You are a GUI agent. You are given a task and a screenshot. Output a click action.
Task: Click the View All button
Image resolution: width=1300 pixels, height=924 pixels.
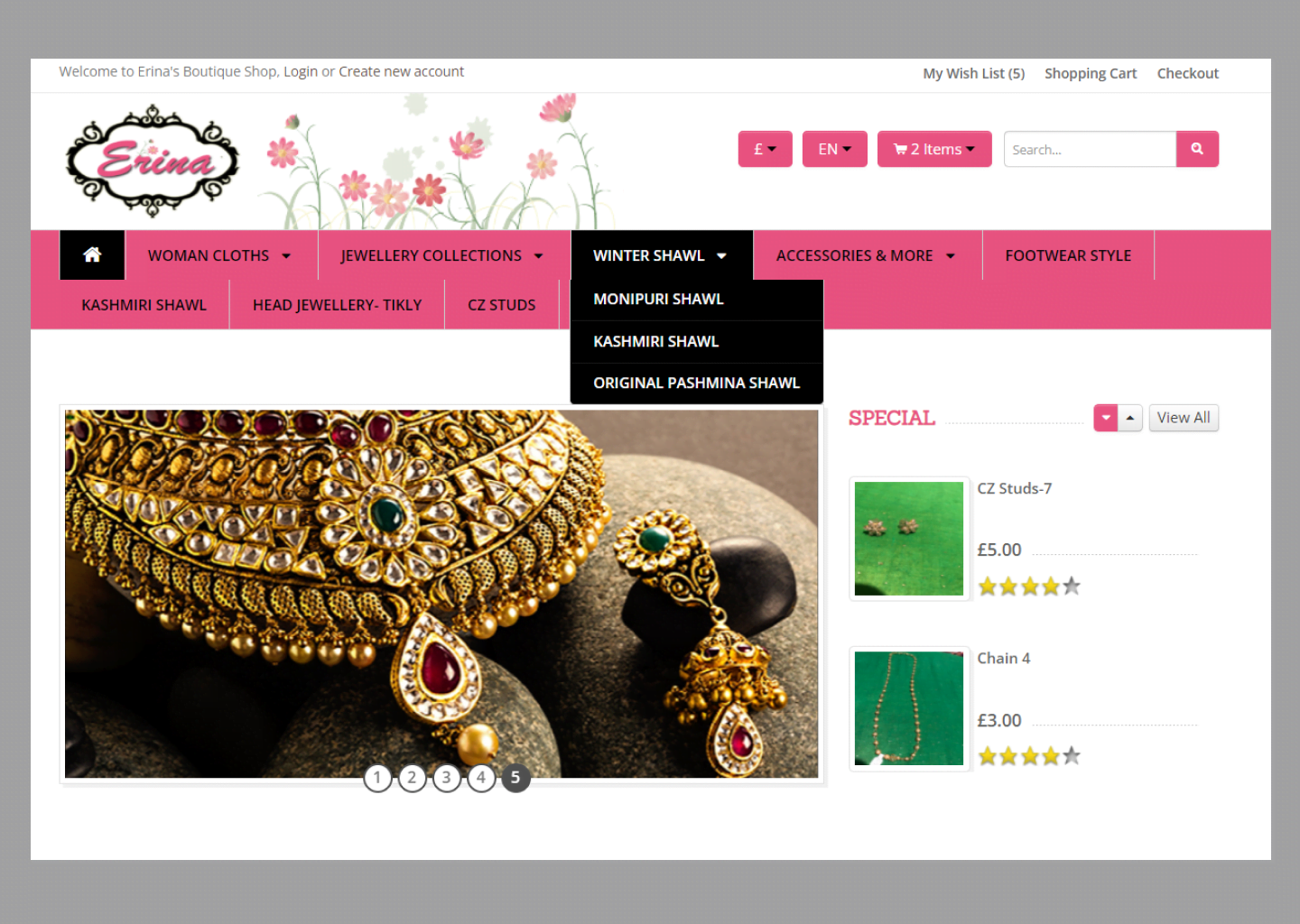[x=1184, y=418]
